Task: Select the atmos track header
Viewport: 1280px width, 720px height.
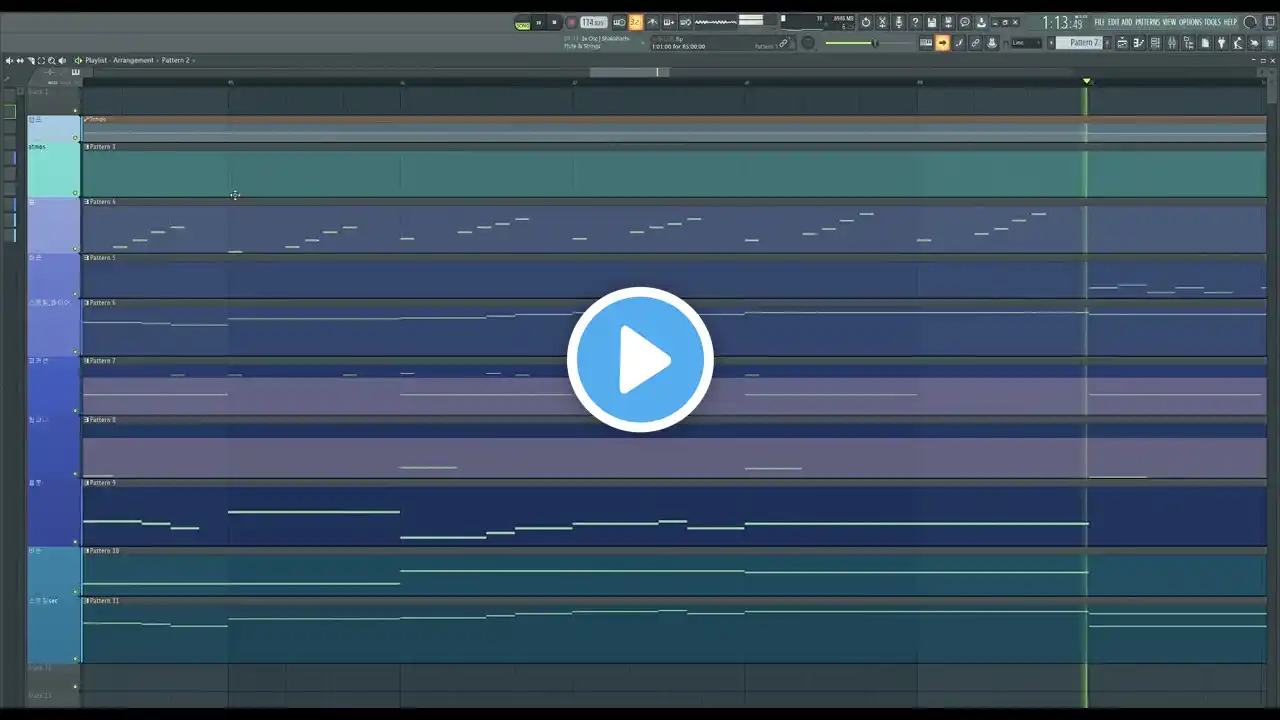Action: coord(54,169)
